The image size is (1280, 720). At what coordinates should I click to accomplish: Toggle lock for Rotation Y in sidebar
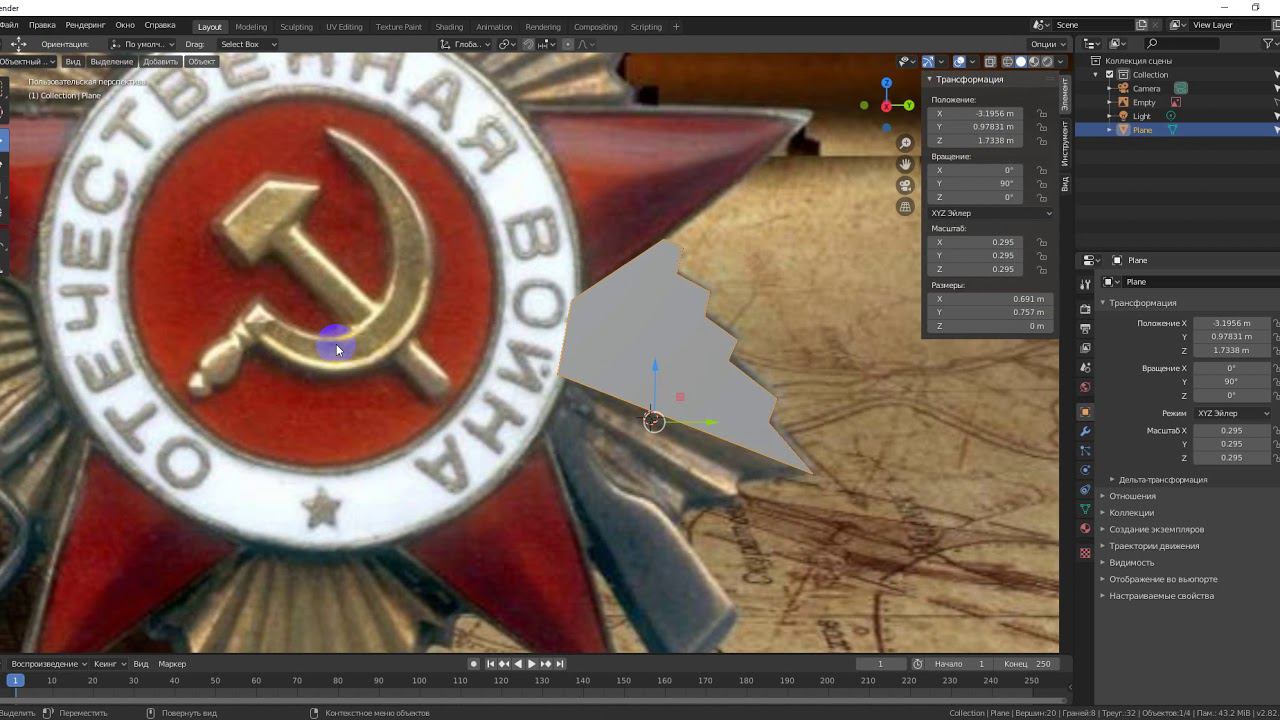[x=1042, y=184]
